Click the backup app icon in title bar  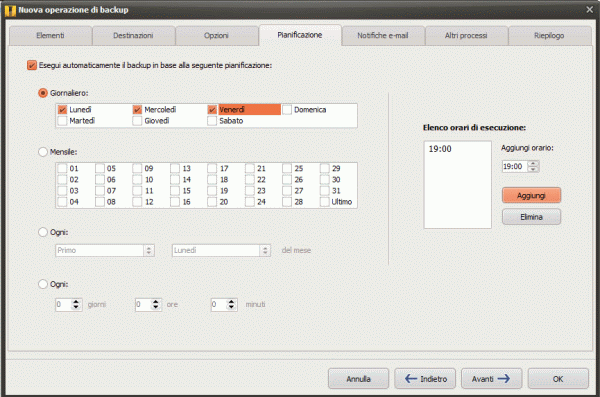coord(10,10)
